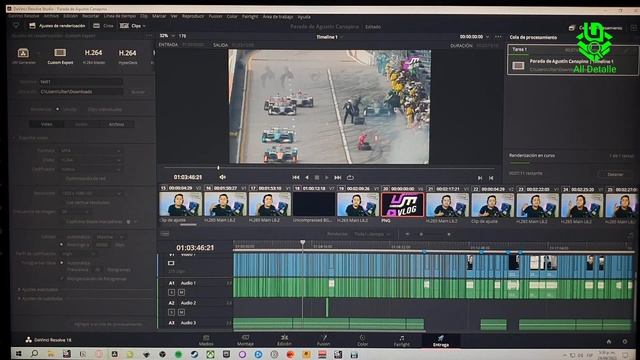Switch to the Edición page
Screen dimensions: 640x360
pos(284,340)
